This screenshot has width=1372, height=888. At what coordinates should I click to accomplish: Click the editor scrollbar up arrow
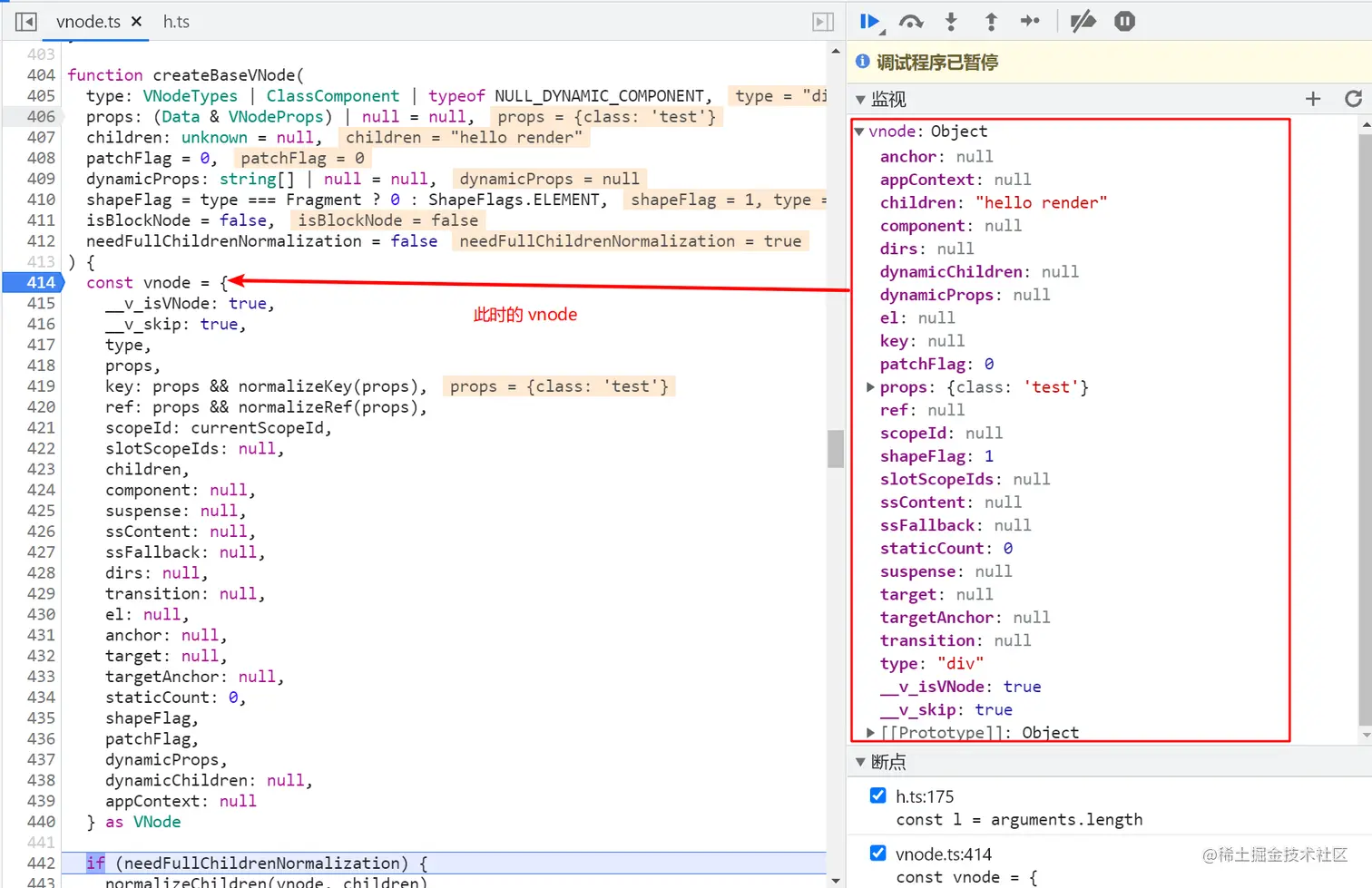[836, 51]
